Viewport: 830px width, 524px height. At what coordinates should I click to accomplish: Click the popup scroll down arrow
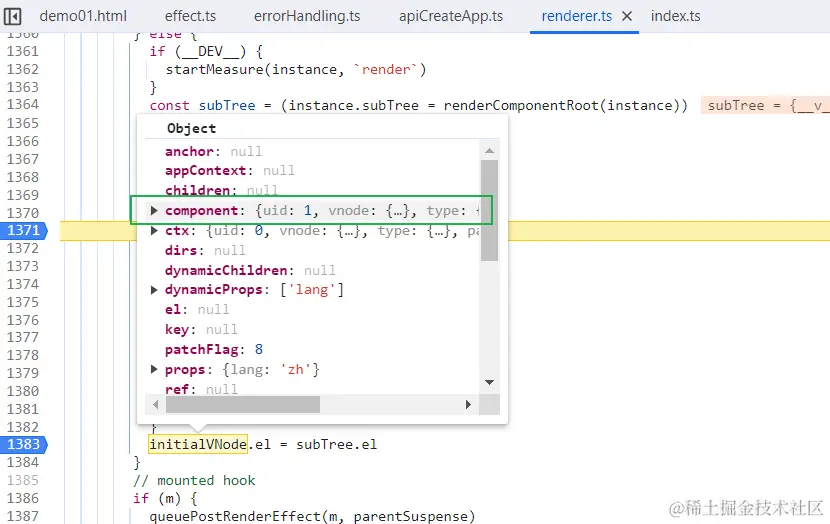pyautogui.click(x=490, y=382)
